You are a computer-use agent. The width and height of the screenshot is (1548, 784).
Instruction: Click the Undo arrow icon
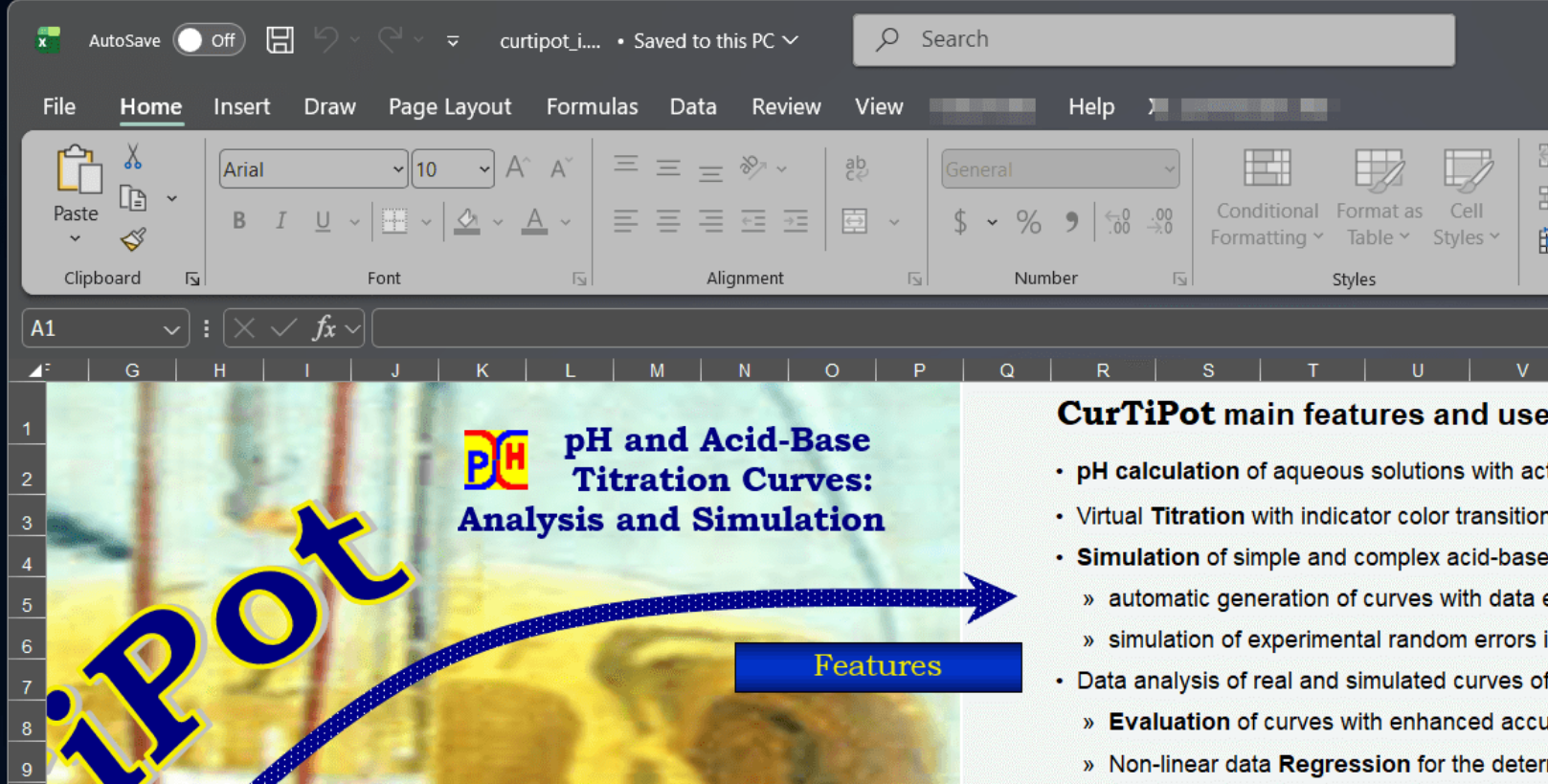point(326,40)
